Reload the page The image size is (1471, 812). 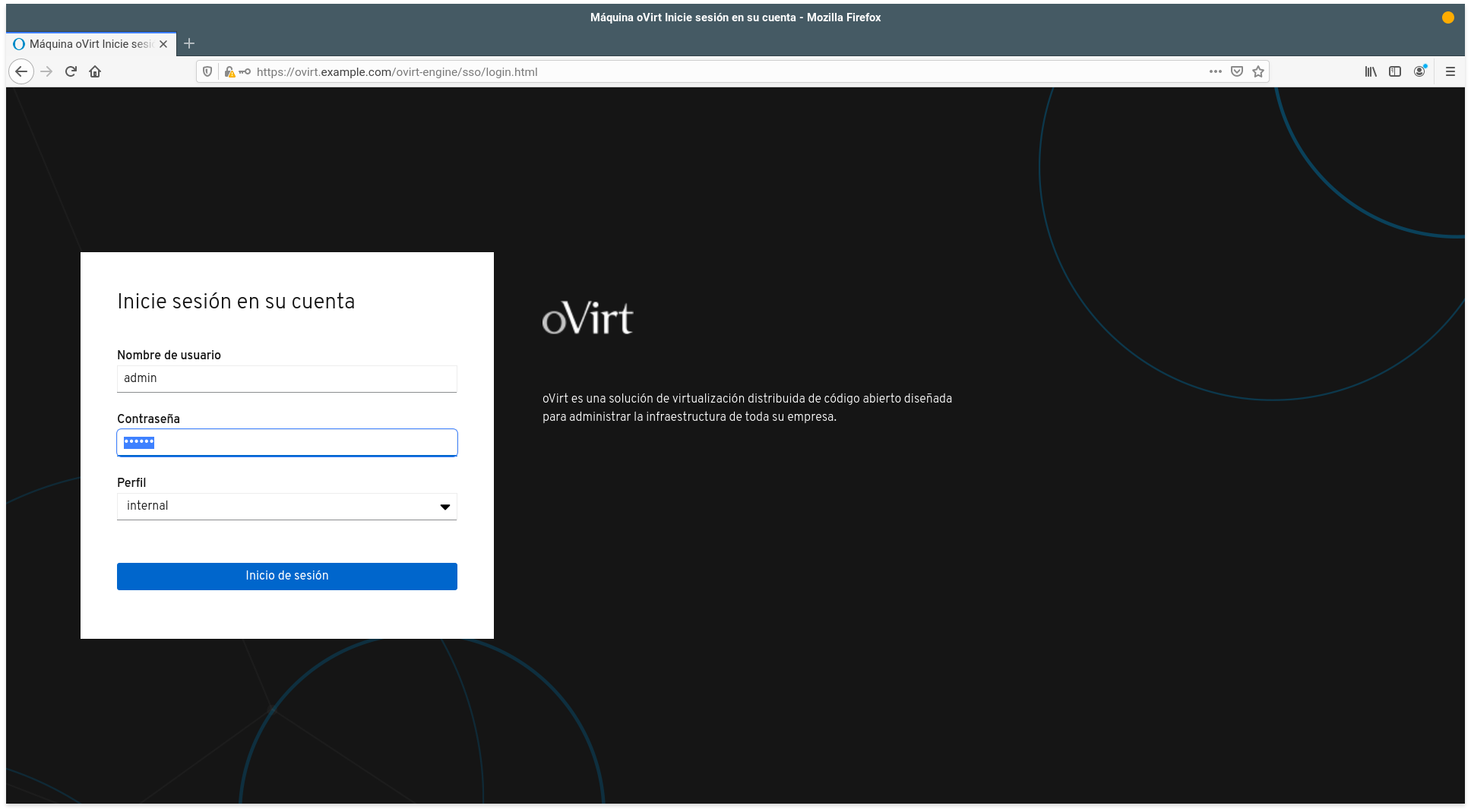click(x=71, y=71)
